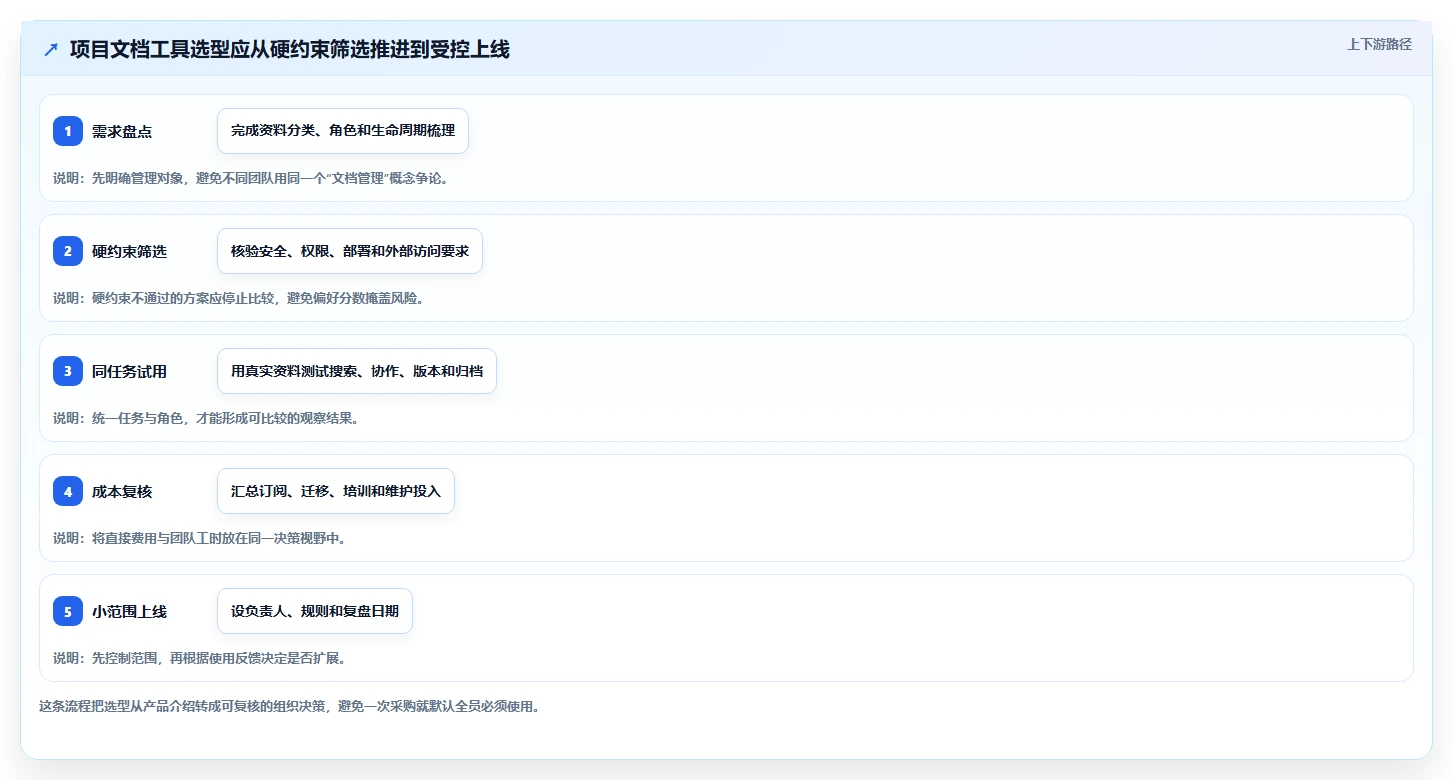Click the 用真实资料测试搜索、协作、版本和归档 box
The width and height of the screenshot is (1453, 780).
click(357, 371)
